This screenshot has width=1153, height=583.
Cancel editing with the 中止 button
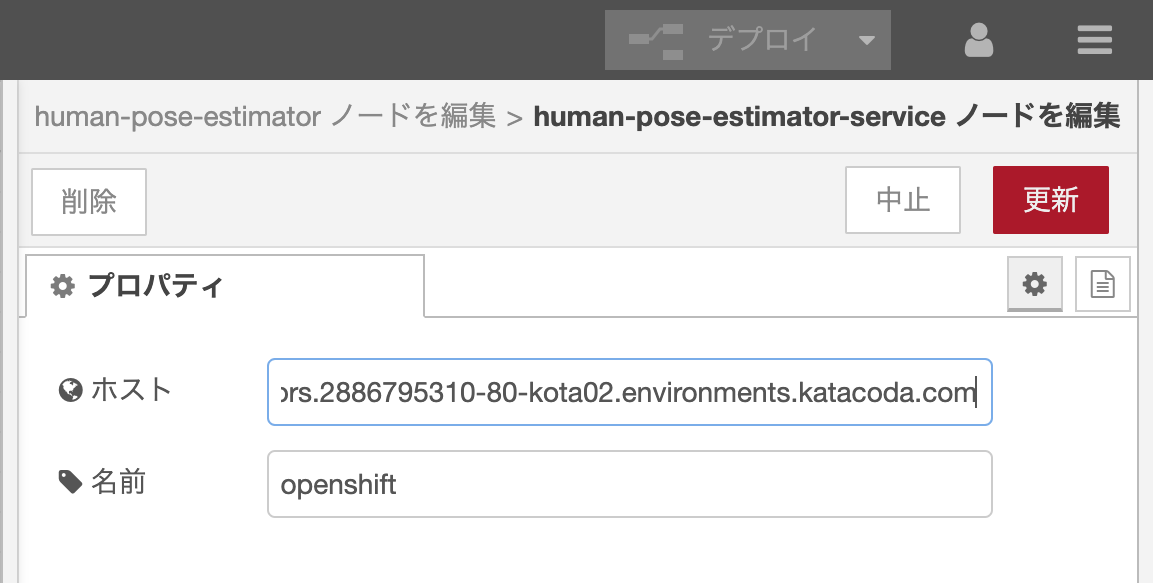coord(903,200)
